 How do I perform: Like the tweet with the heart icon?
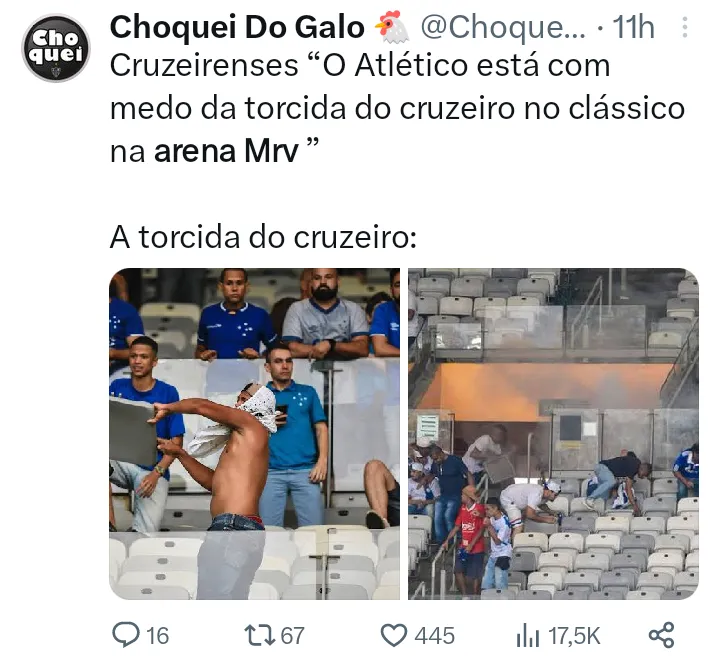[x=394, y=635]
